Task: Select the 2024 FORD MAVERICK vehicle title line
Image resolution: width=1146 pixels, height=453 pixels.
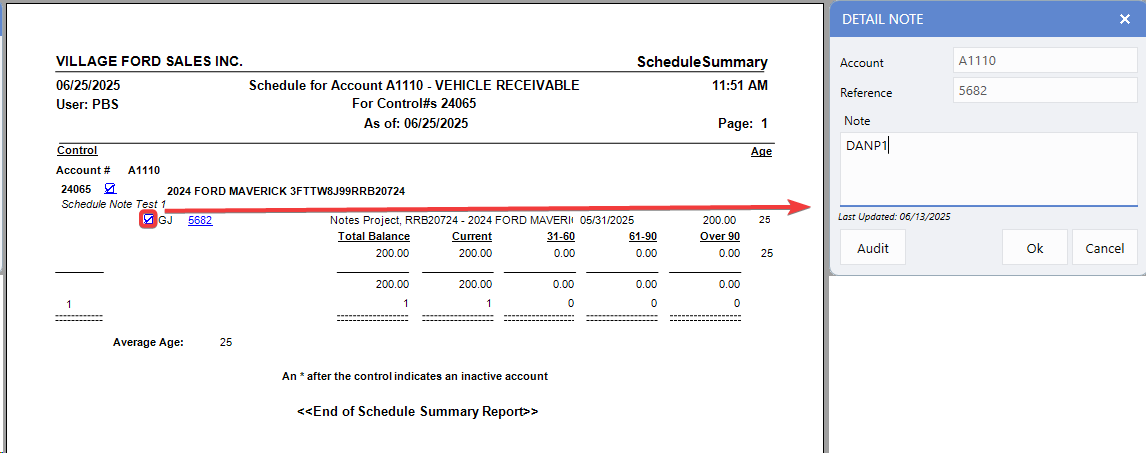Action: (x=285, y=191)
